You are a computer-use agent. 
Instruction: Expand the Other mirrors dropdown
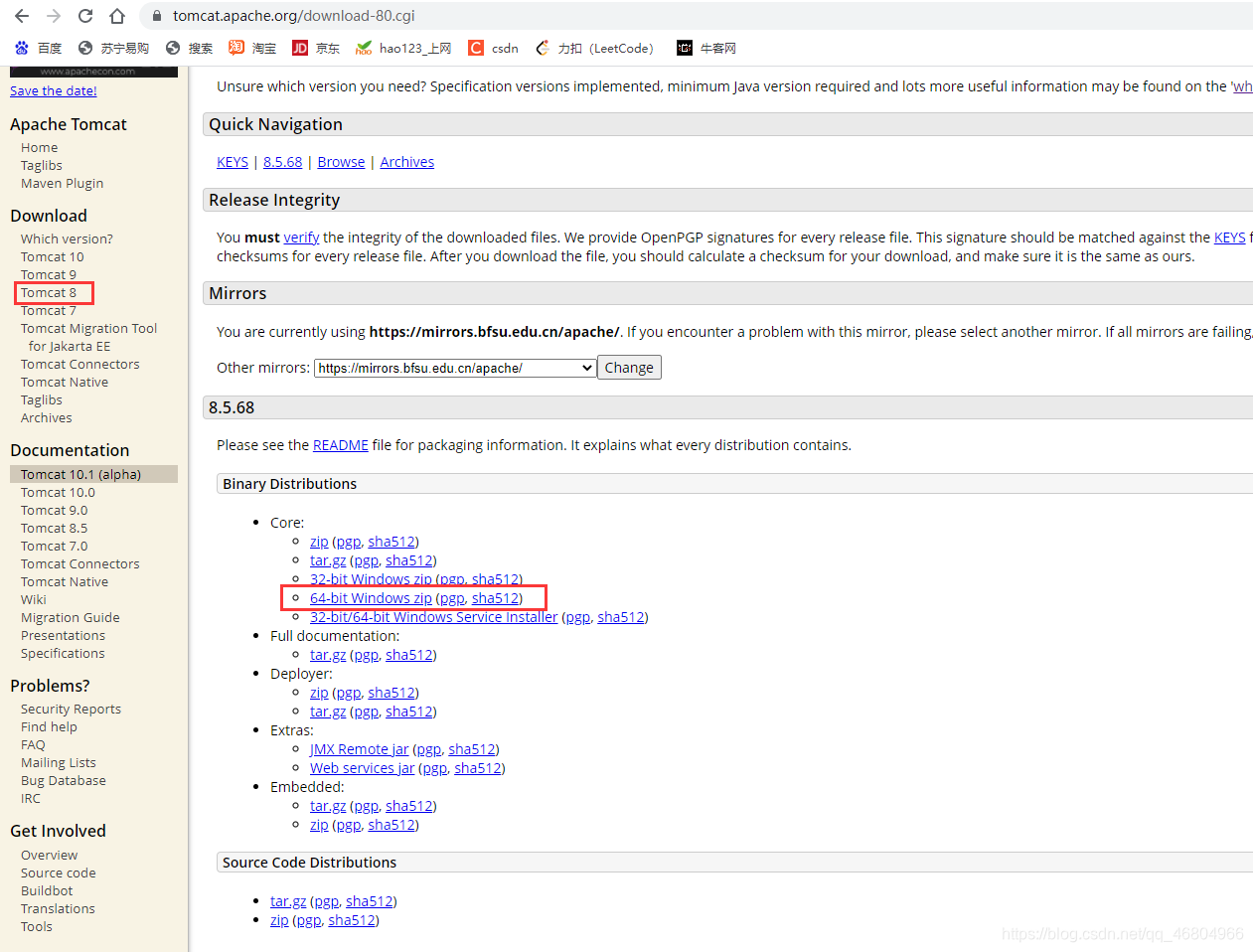[455, 368]
